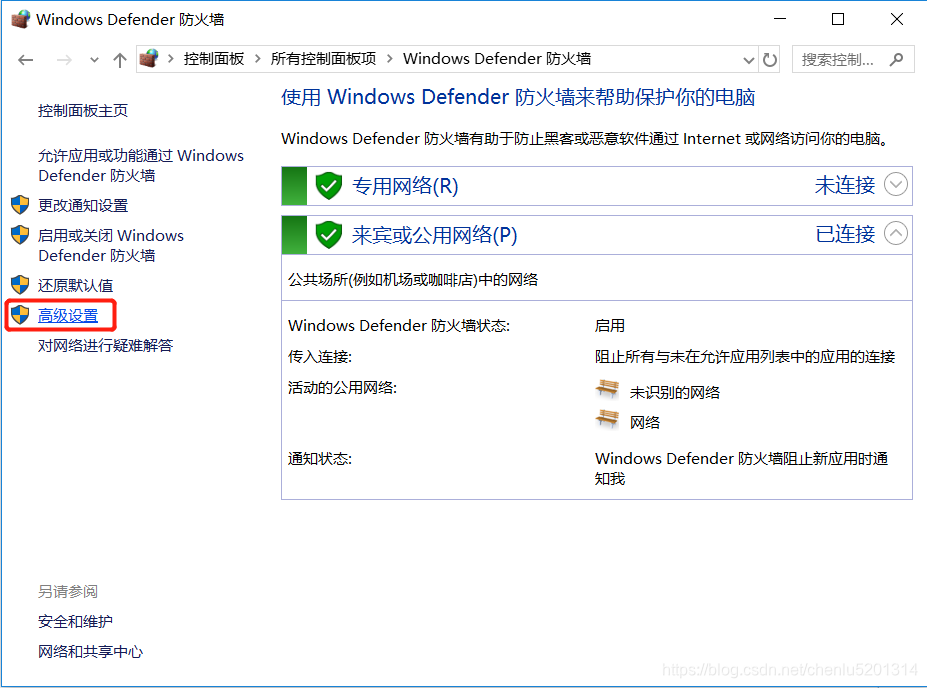Viewport: 927px width, 688px height.
Task: Click the shield icon beside 还原默认值
Action: [20, 285]
